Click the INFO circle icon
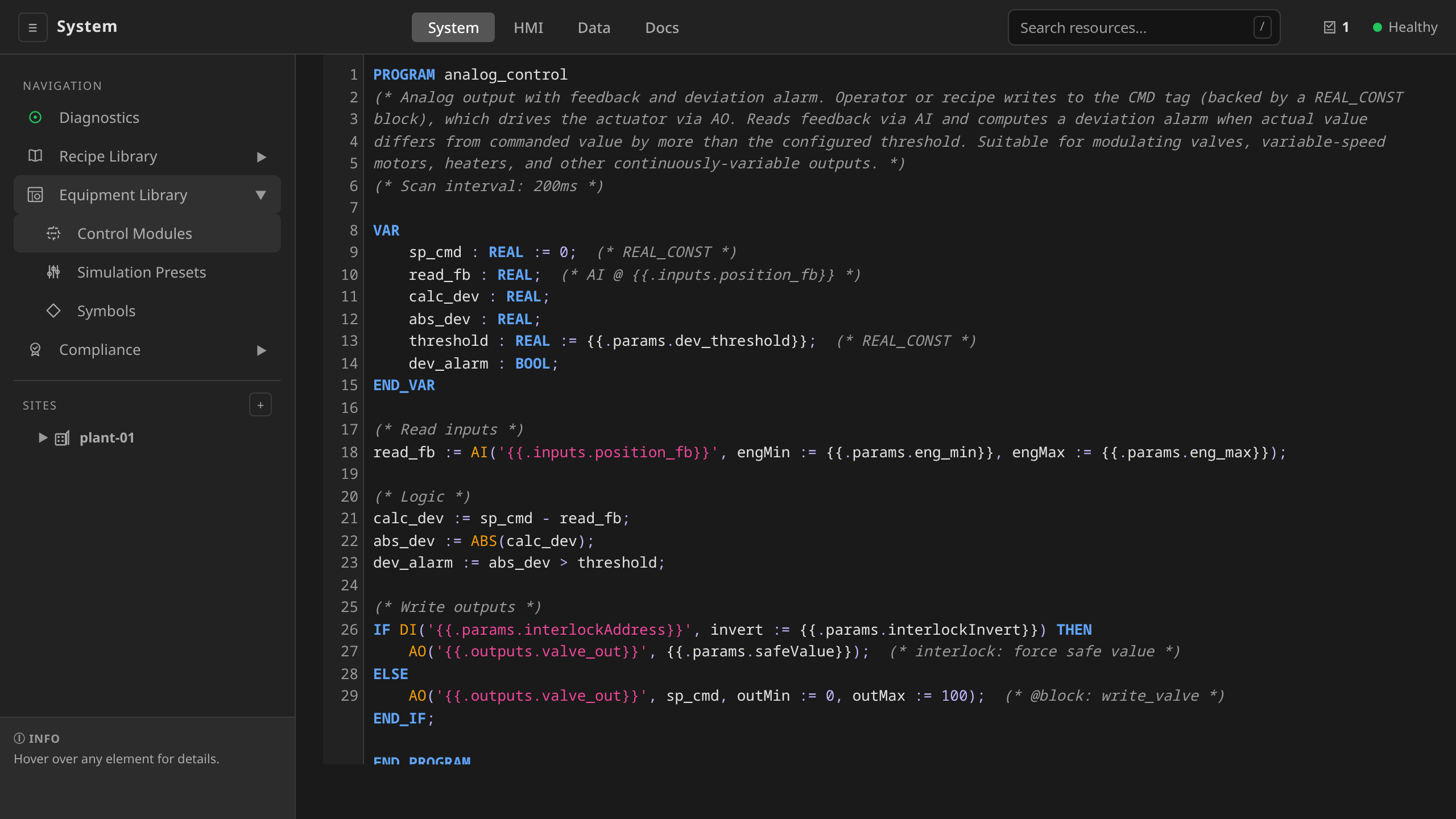 [19, 738]
